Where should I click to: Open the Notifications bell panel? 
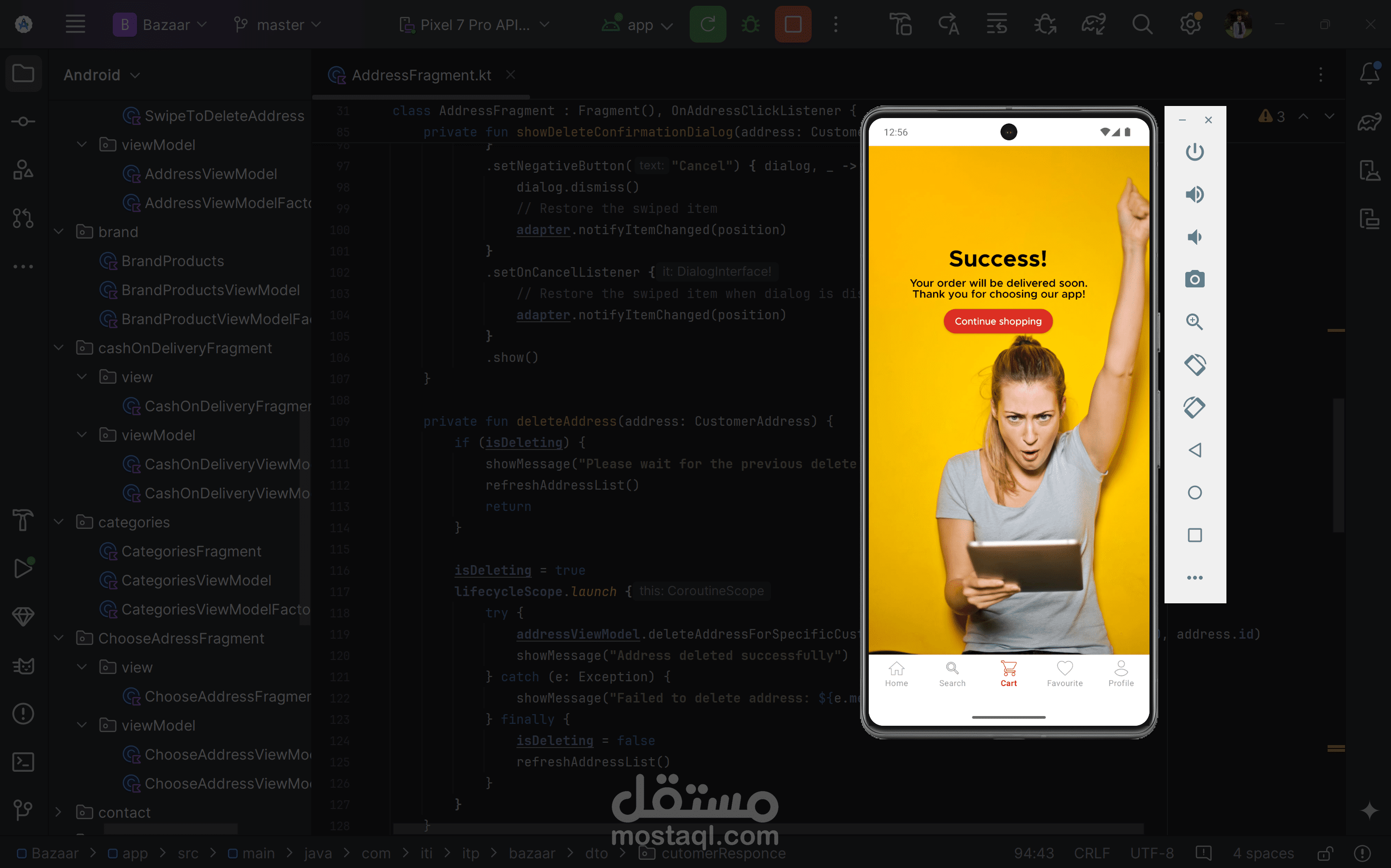click(x=1369, y=74)
